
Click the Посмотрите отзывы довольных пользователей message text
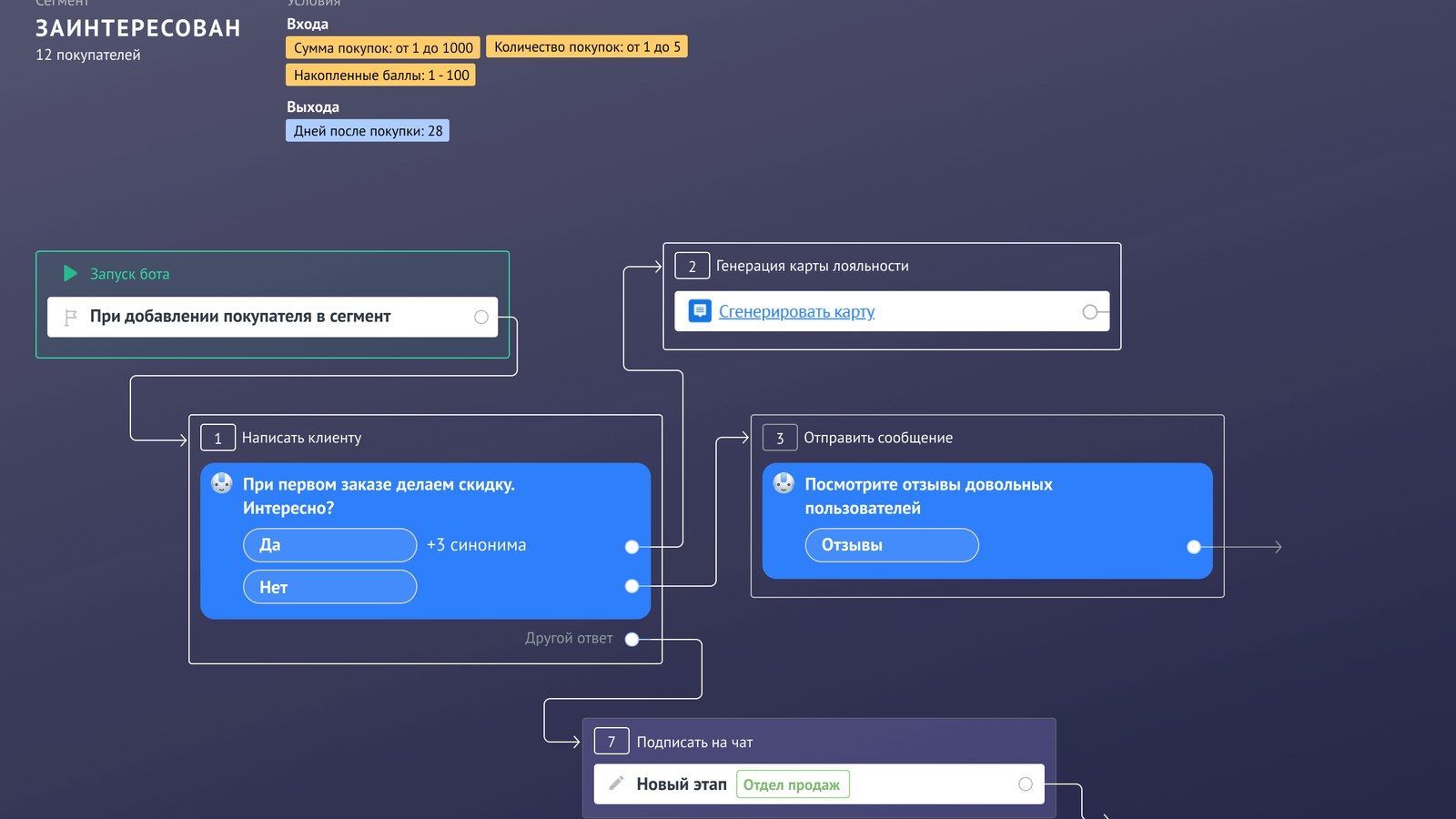click(928, 496)
